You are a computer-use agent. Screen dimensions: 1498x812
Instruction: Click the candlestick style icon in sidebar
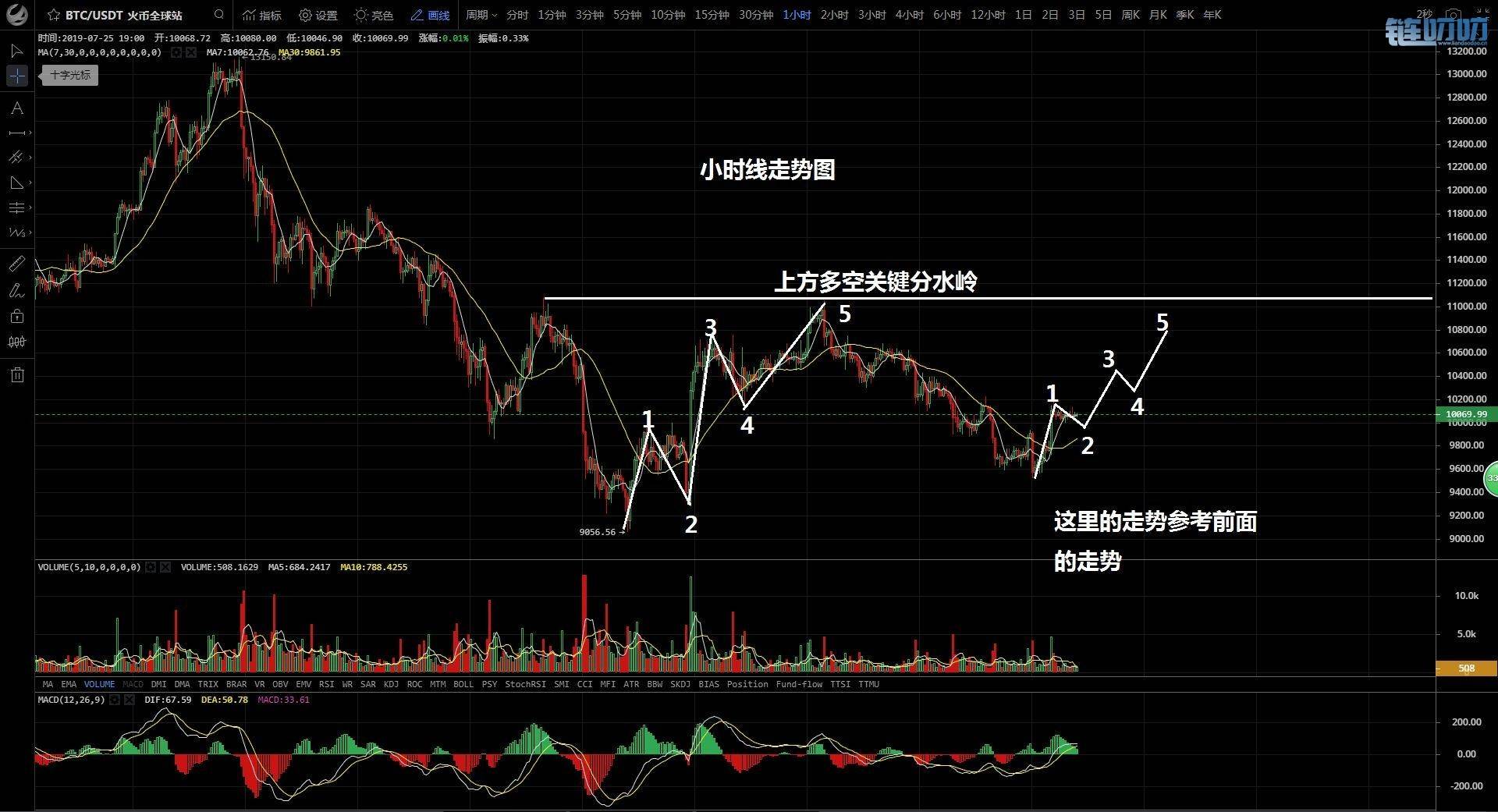click(17, 342)
